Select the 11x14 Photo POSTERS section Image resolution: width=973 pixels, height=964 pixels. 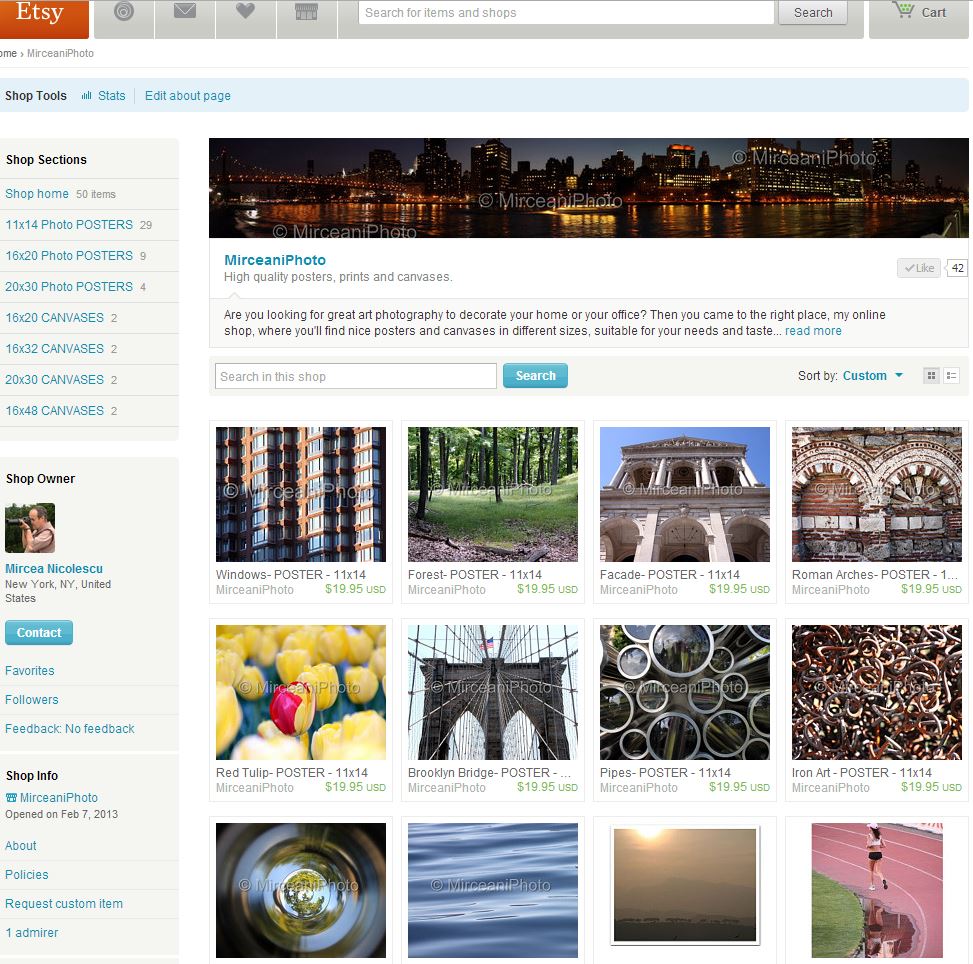coord(69,225)
